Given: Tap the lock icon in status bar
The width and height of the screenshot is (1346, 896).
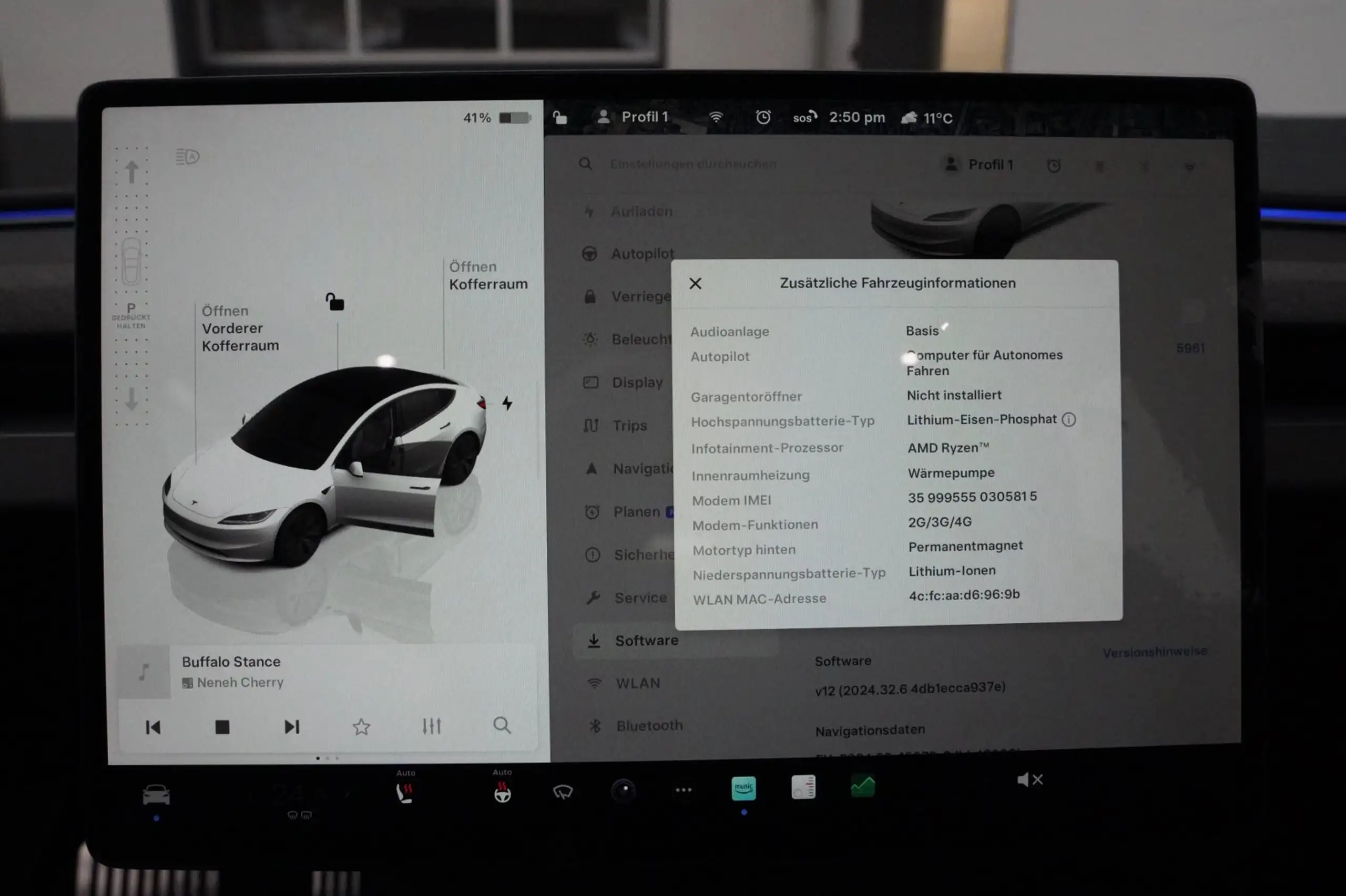Looking at the screenshot, I should click(560, 118).
